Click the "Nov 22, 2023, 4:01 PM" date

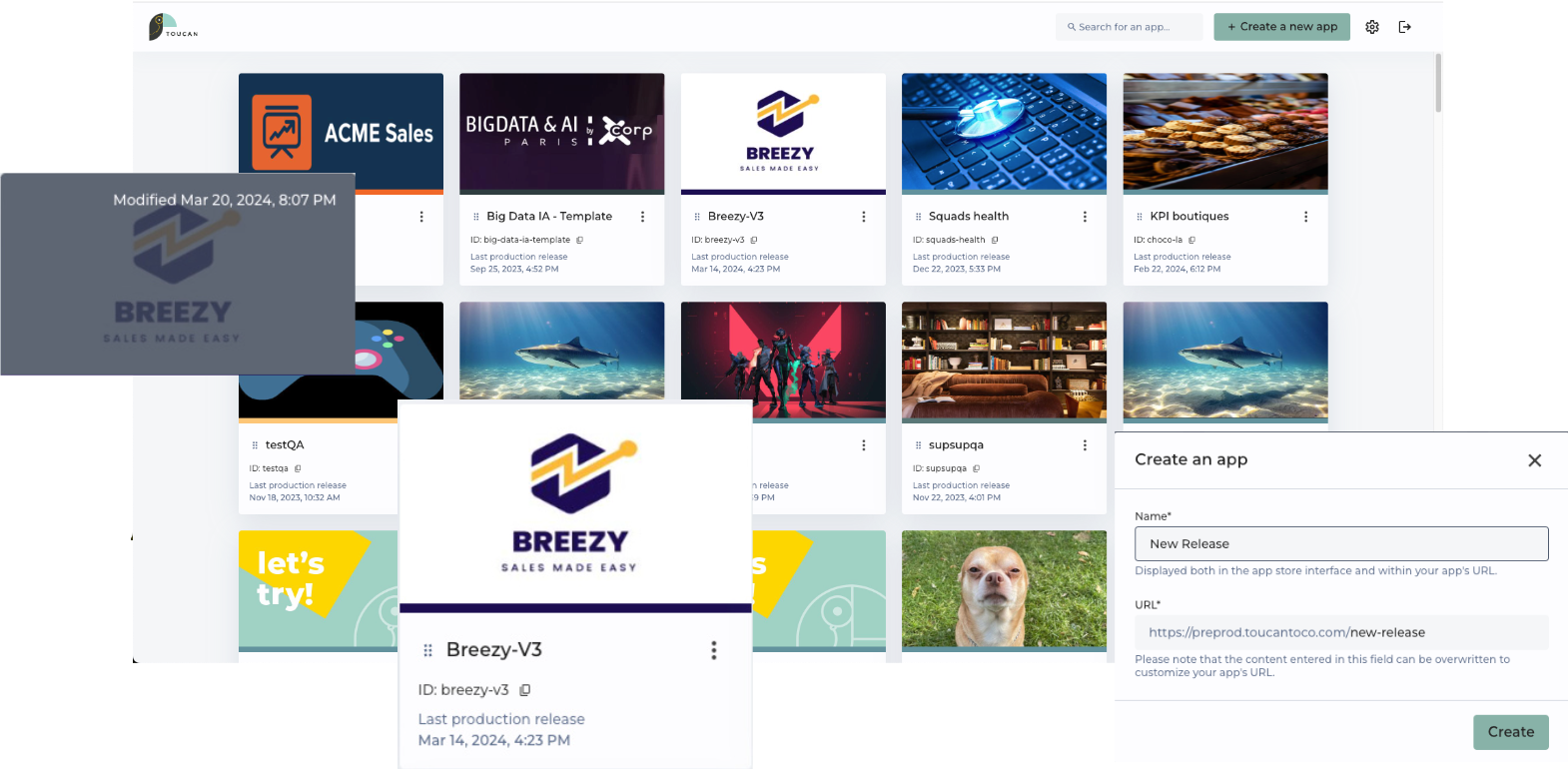[957, 497]
